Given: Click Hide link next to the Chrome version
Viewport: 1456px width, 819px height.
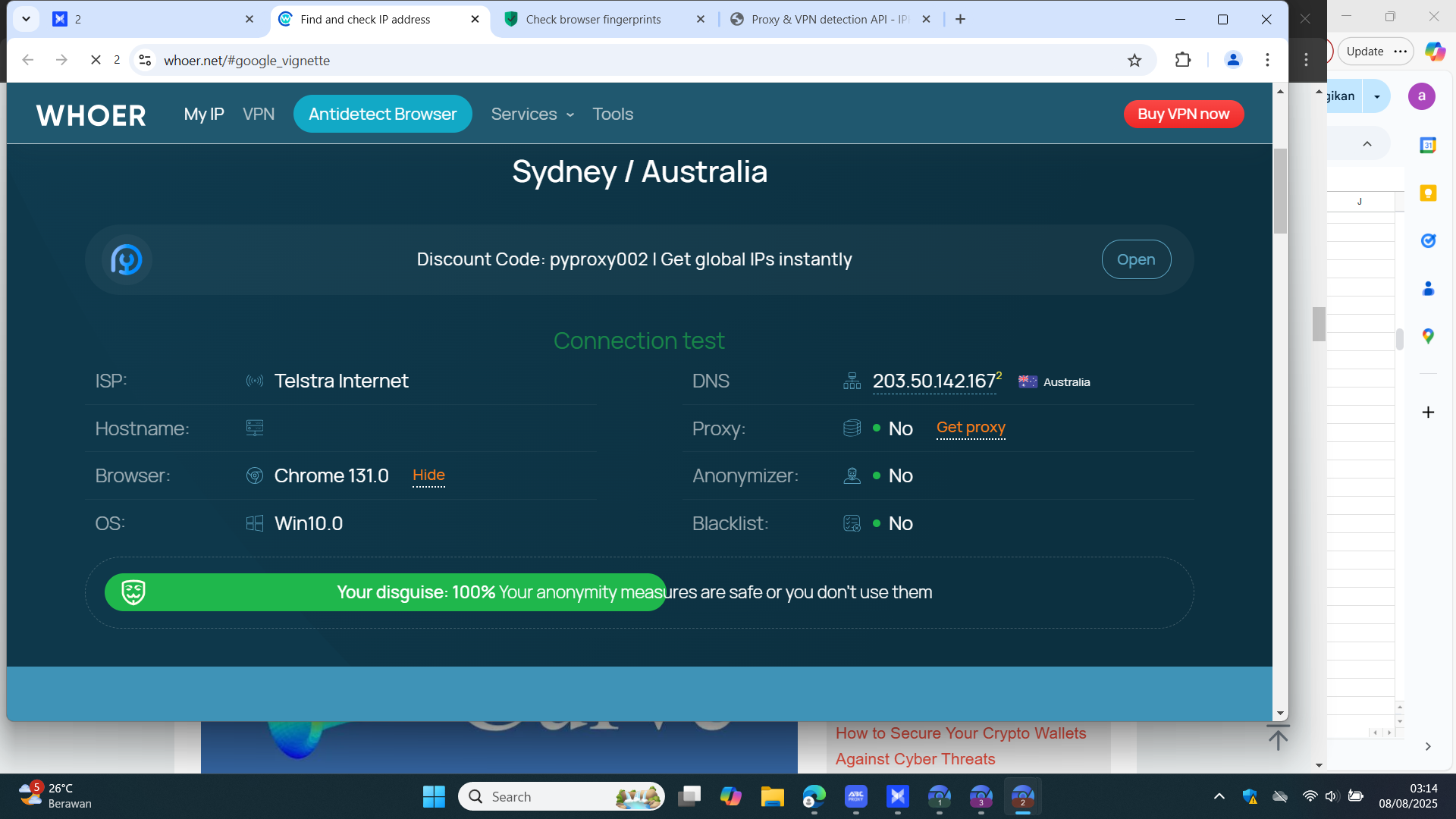Looking at the screenshot, I should (x=428, y=475).
